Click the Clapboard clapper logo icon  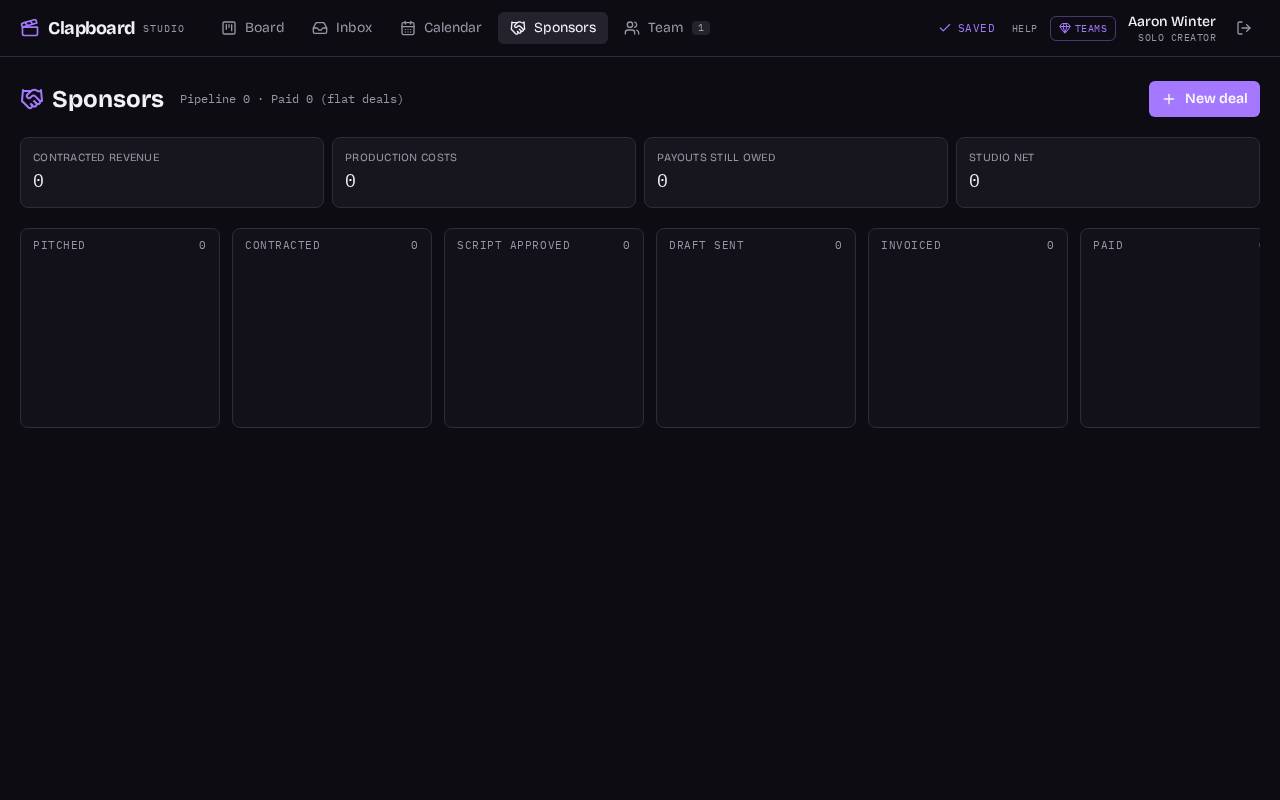tap(30, 28)
